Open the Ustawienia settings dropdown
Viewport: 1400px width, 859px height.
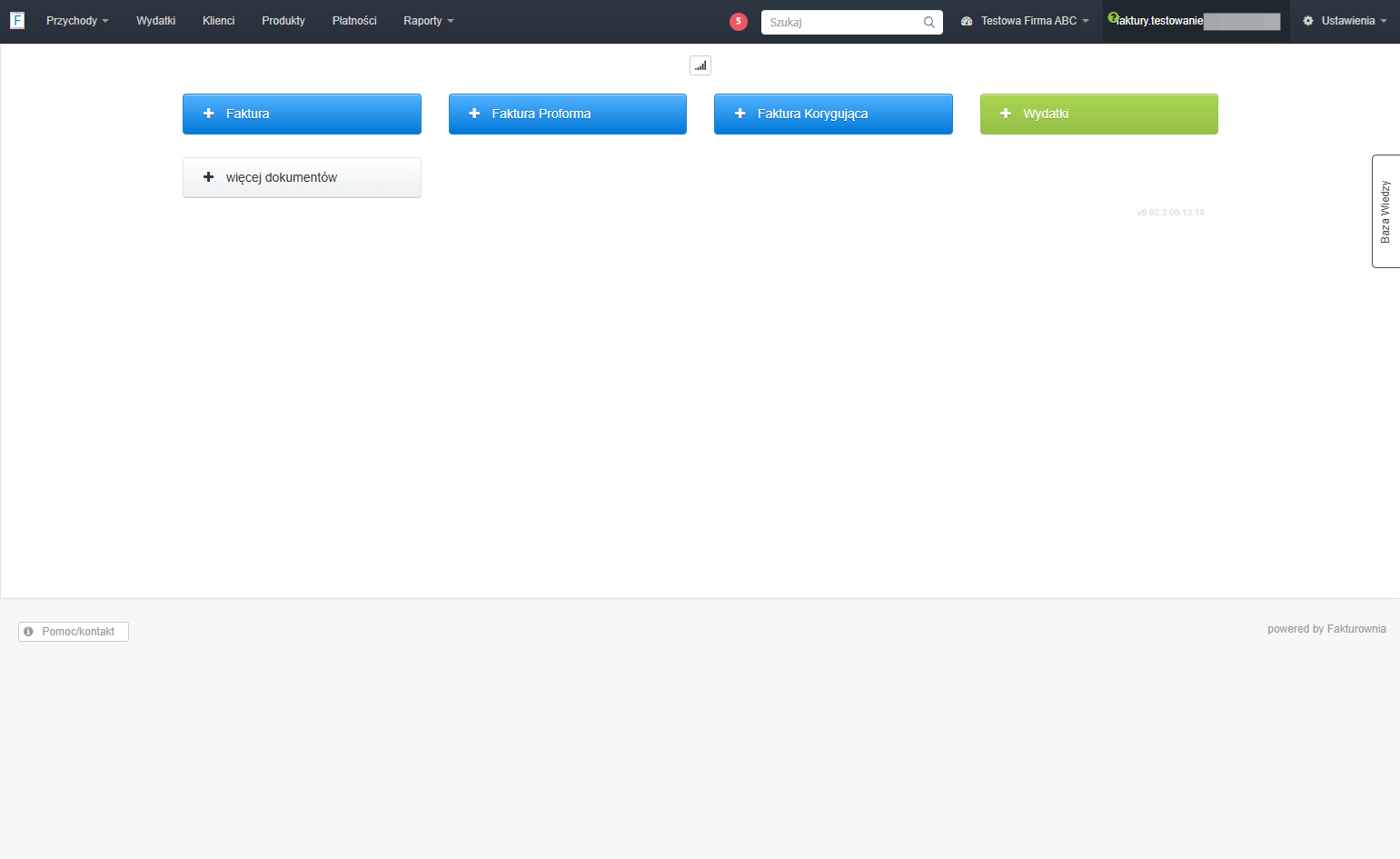[1345, 21]
